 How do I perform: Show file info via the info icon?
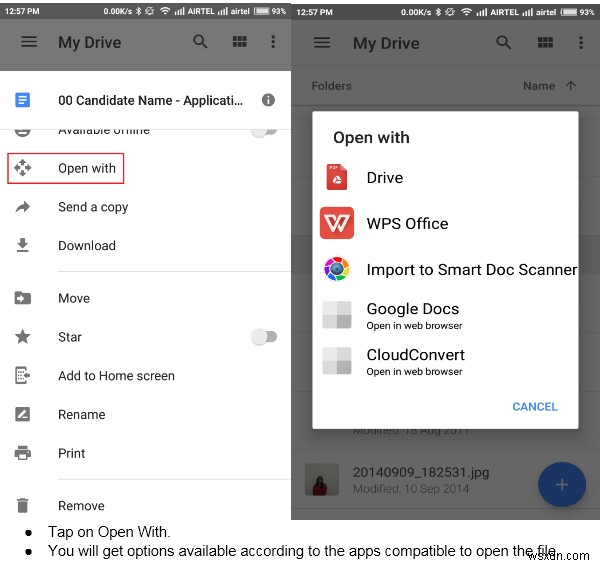pos(268,100)
